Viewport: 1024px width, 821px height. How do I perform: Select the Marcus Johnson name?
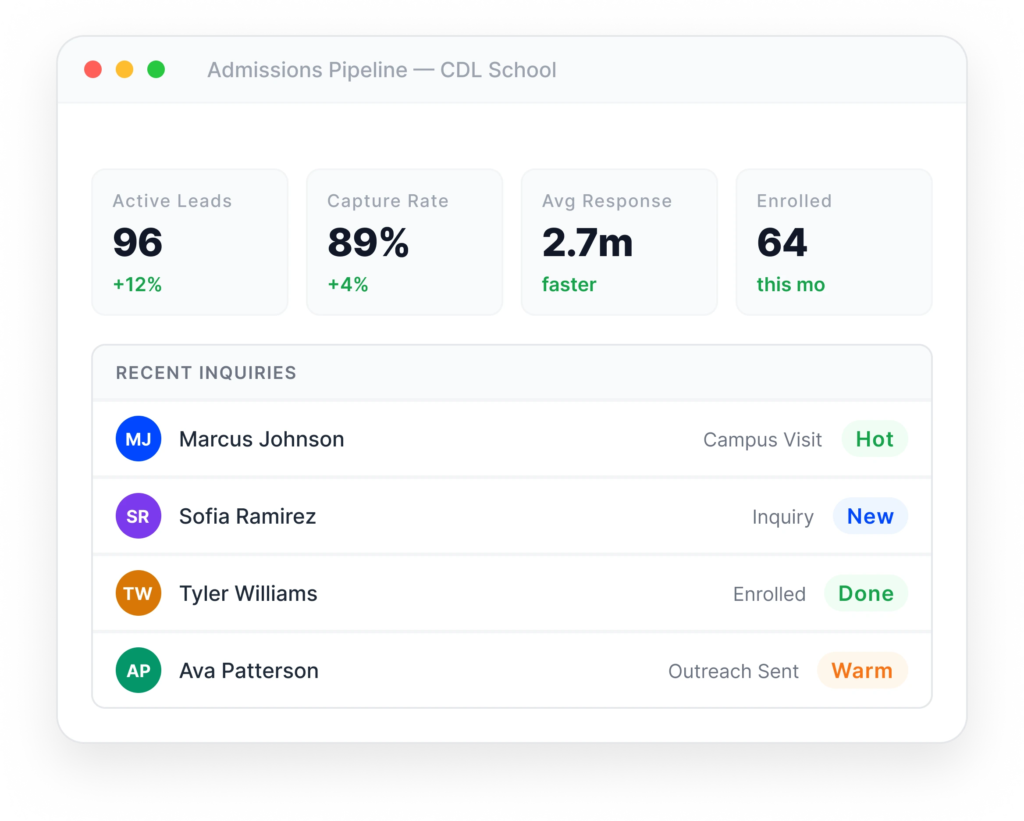pos(261,439)
